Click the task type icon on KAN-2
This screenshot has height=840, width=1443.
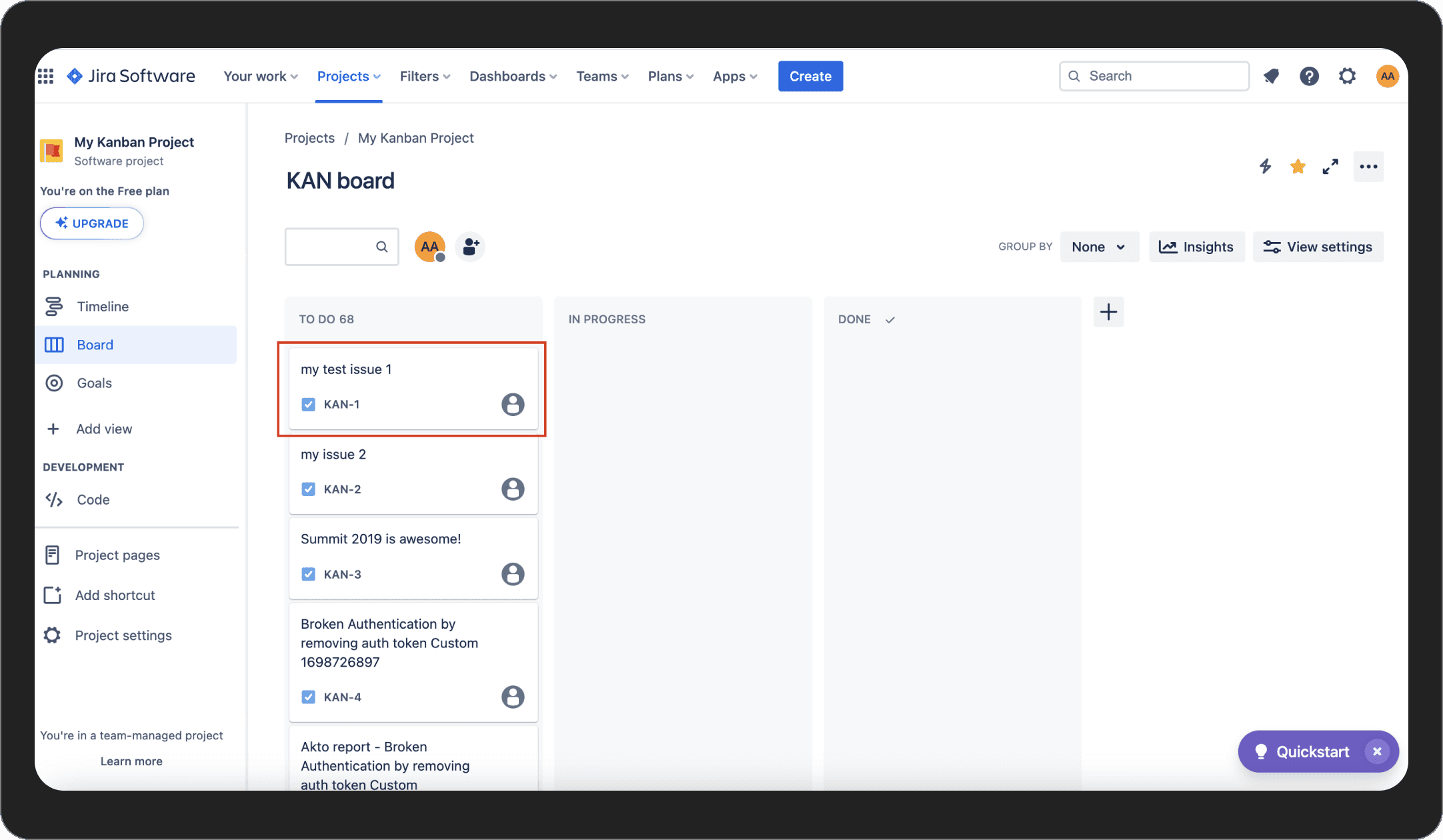(x=308, y=489)
